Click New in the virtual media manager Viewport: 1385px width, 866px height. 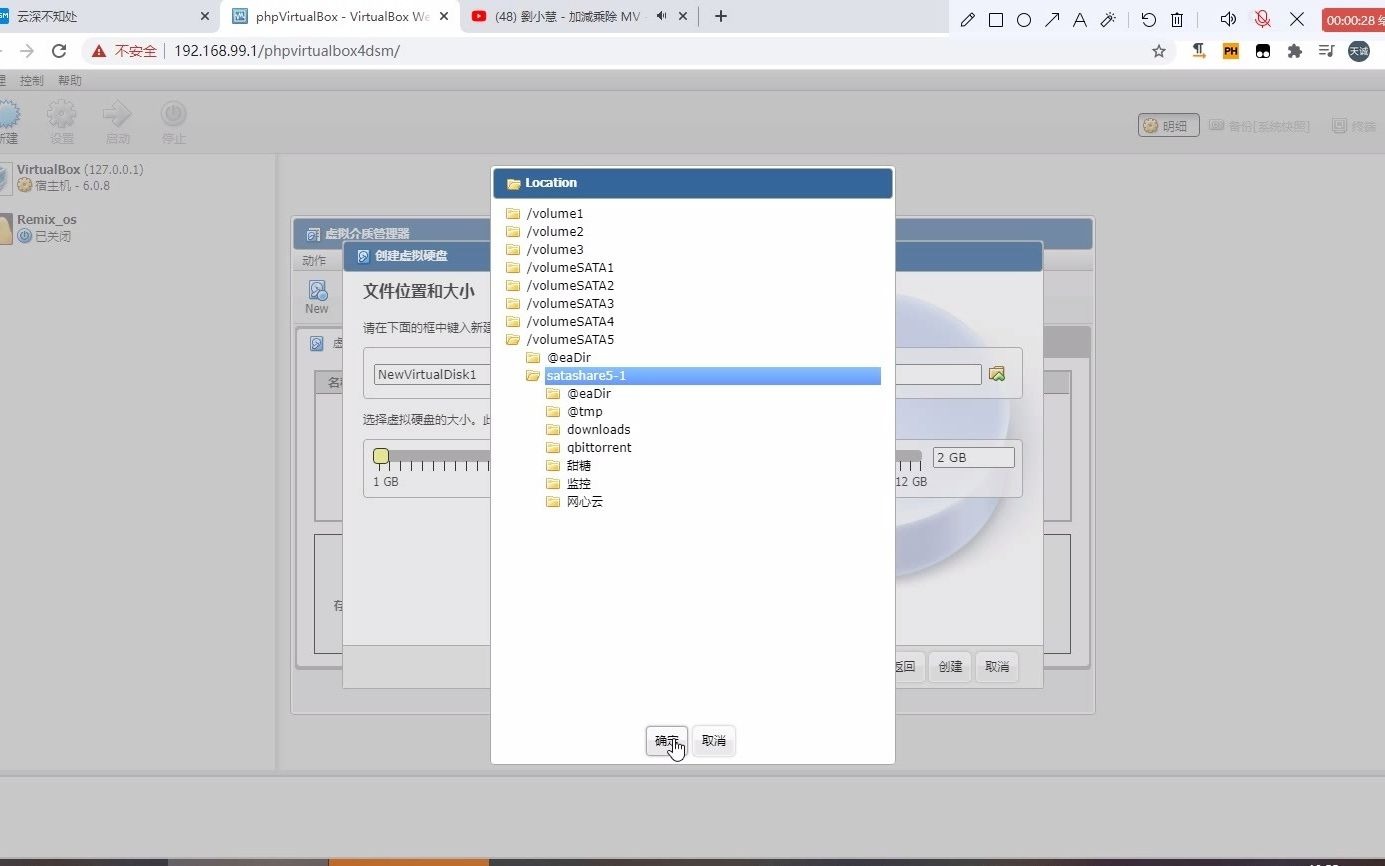pyautogui.click(x=317, y=297)
